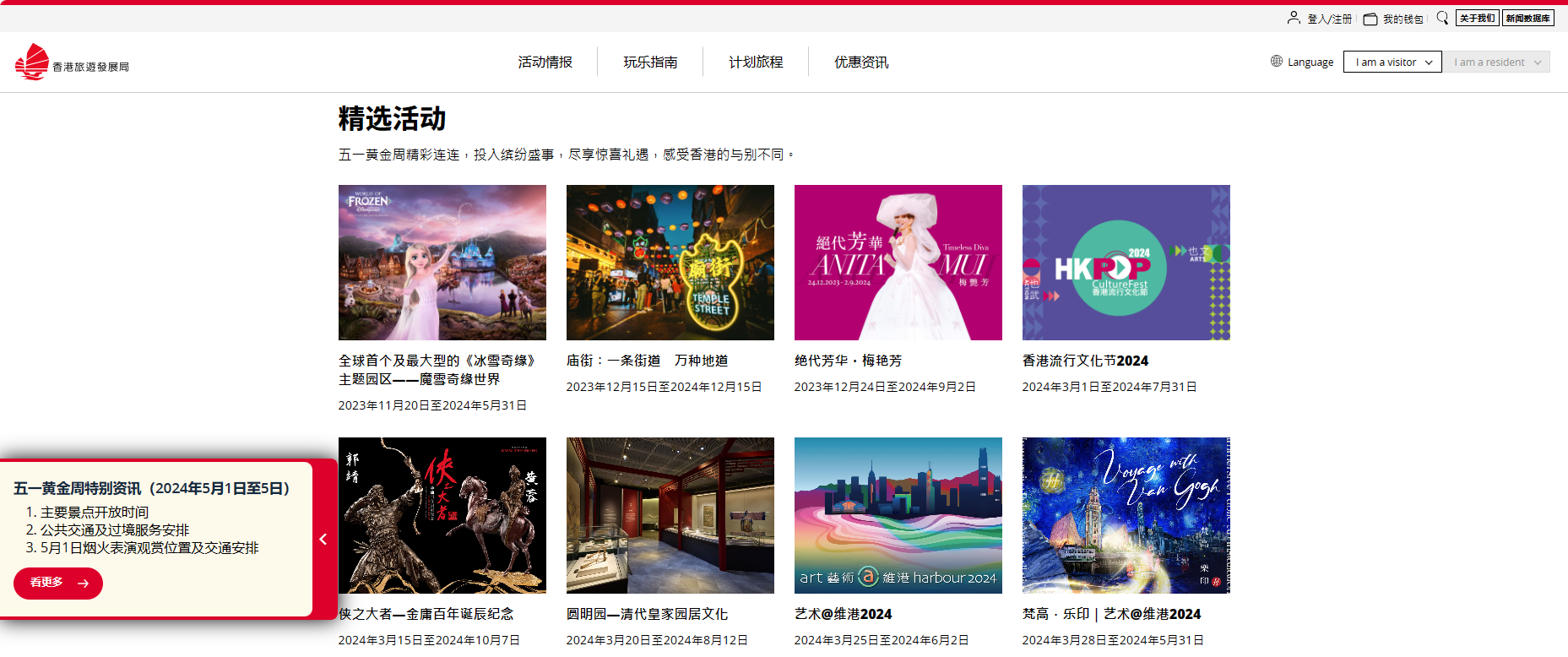This screenshot has height=657, width=1568.
Task: Click date 2024年3月28日至2024年5月31日
Action: coord(1114,640)
